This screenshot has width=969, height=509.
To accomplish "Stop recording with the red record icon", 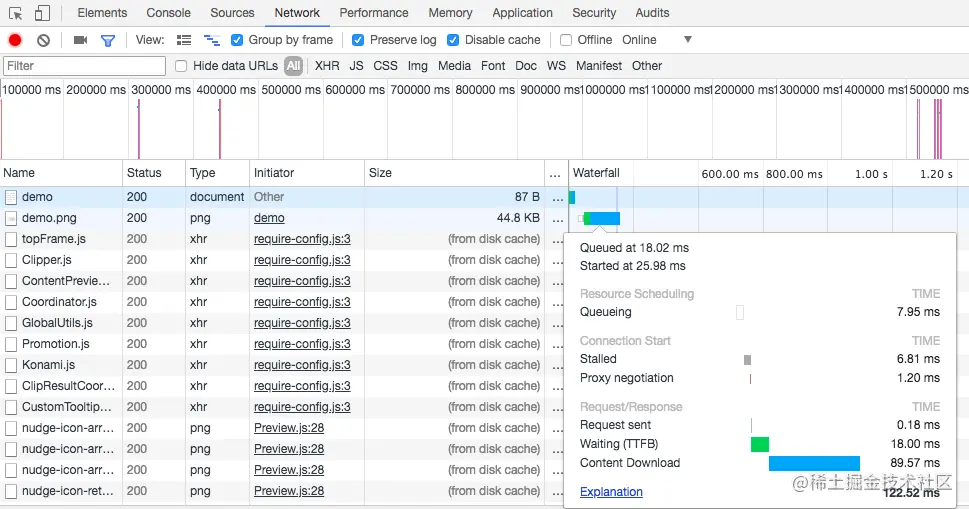I will click(15, 40).
